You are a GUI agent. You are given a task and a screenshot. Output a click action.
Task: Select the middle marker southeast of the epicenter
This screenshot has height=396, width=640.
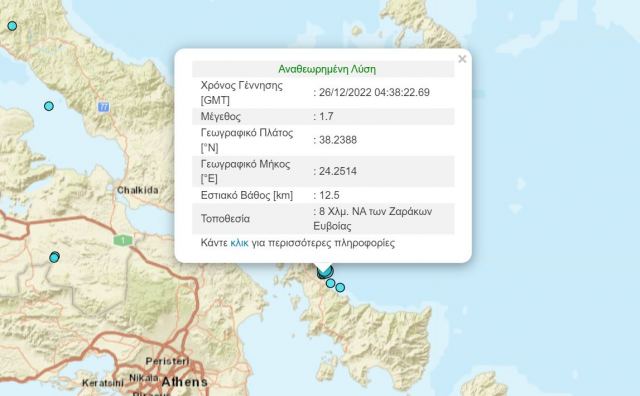(x=331, y=283)
